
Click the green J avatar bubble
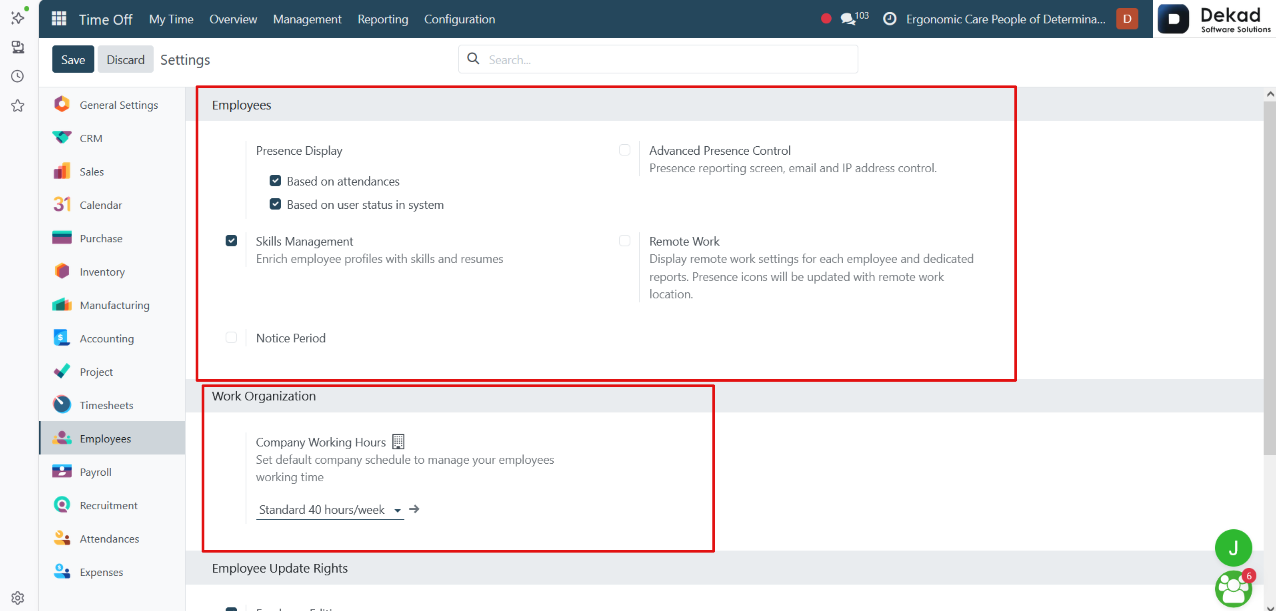click(1233, 548)
